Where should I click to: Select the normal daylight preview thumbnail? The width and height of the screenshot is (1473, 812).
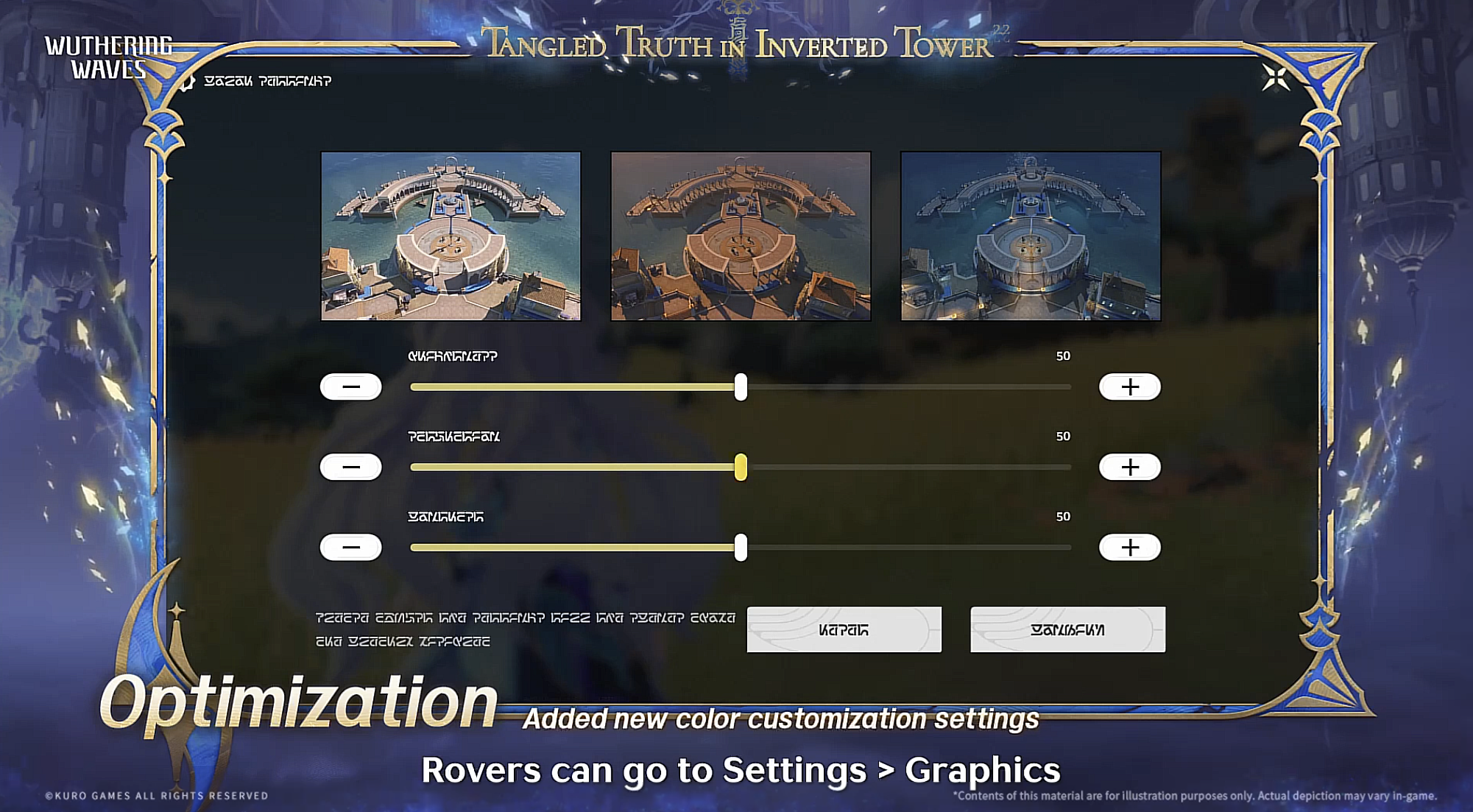coord(451,236)
